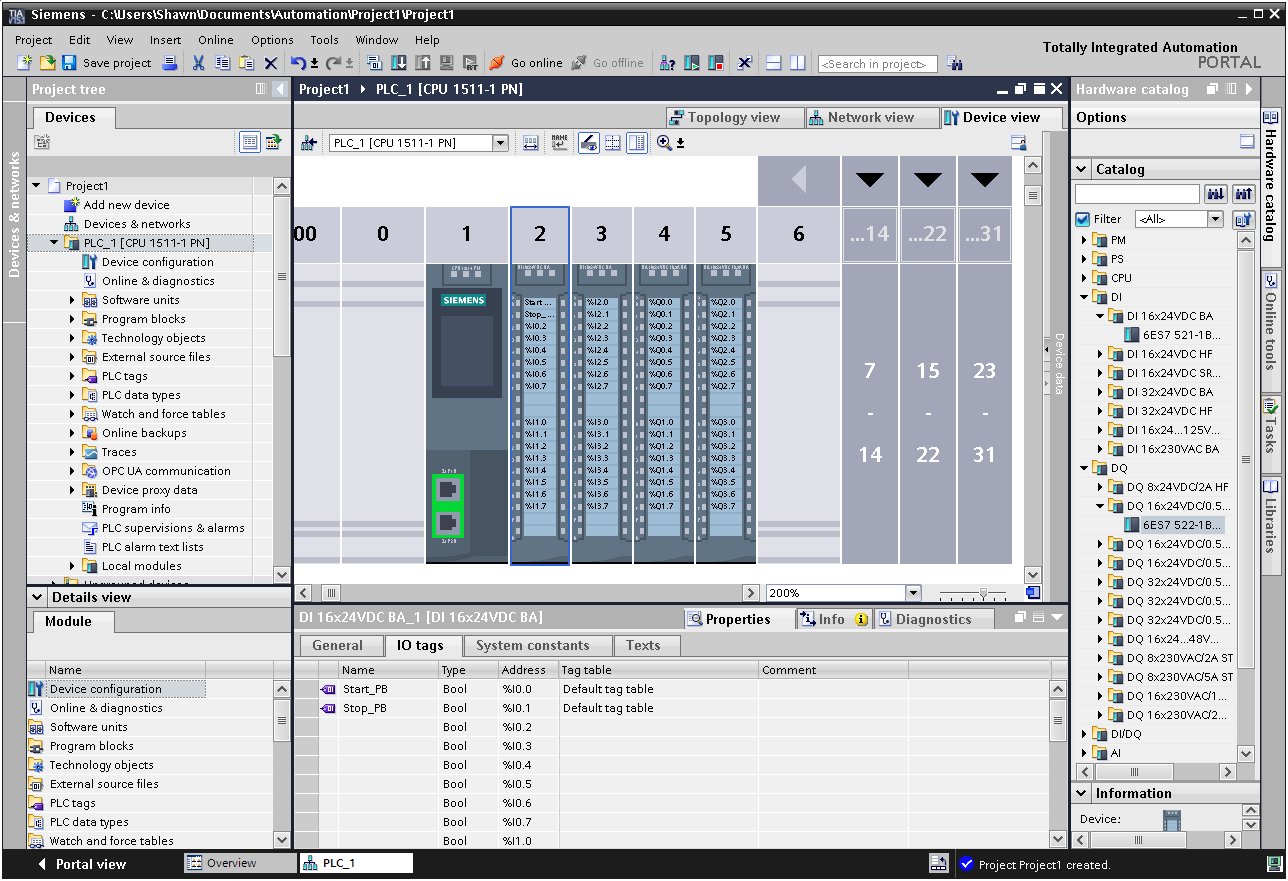
Task: Open the PLC_1 [CPU 1511-1 PN] device selector dropdown
Action: (503, 142)
